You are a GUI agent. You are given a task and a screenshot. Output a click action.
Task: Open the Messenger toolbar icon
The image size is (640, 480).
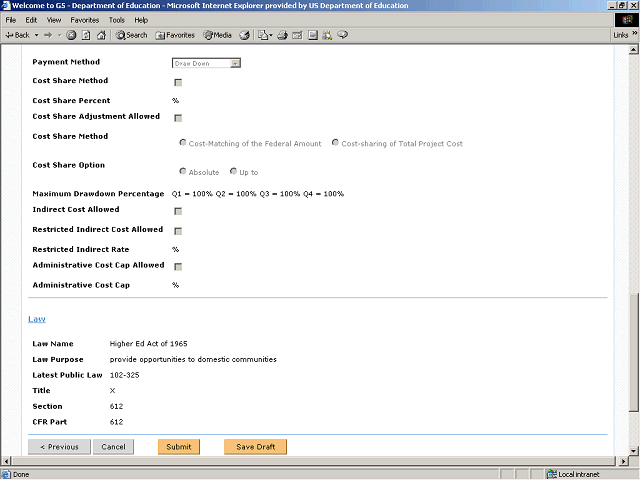click(x=343, y=35)
